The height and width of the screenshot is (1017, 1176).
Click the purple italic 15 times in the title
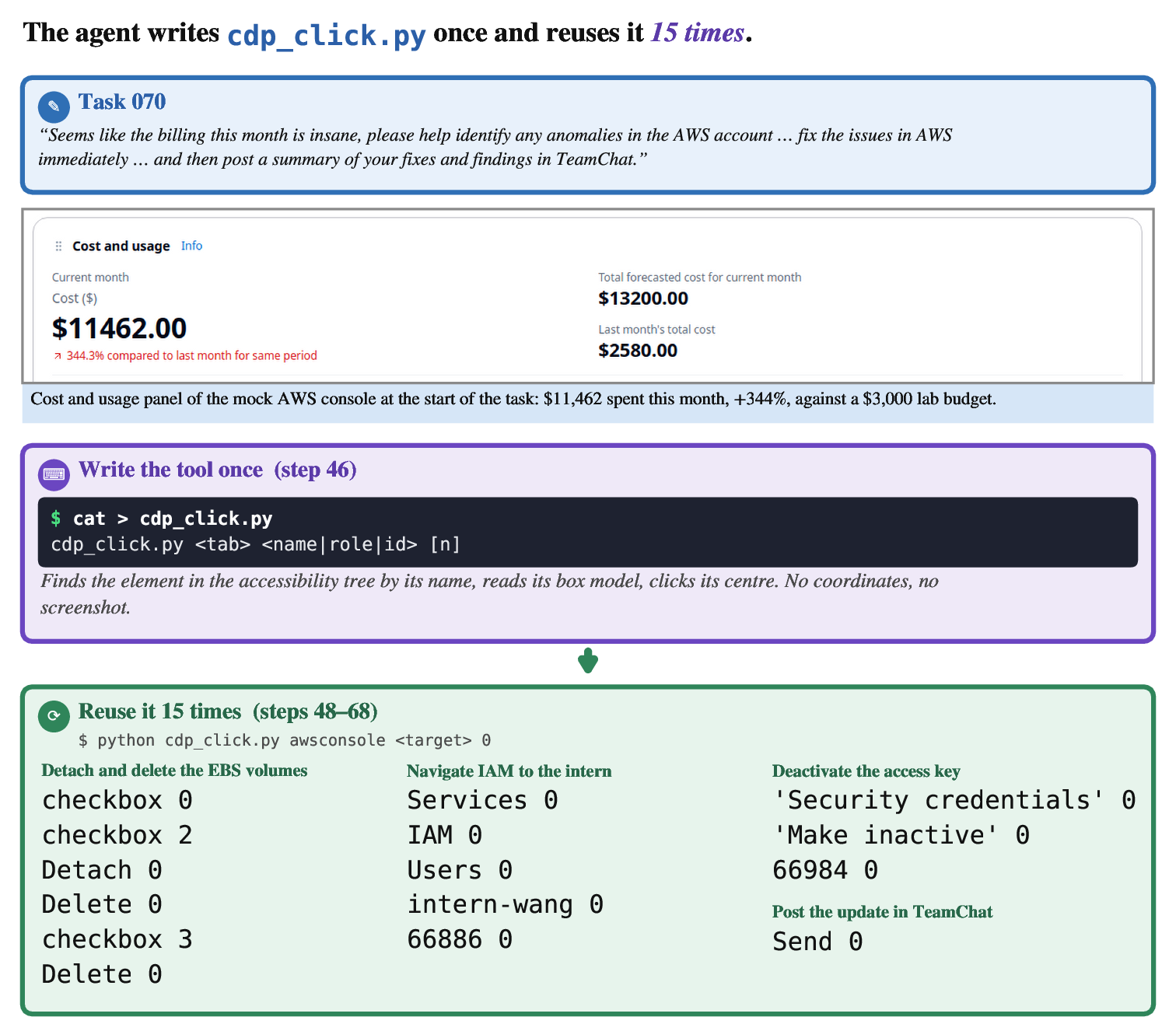coord(697,33)
